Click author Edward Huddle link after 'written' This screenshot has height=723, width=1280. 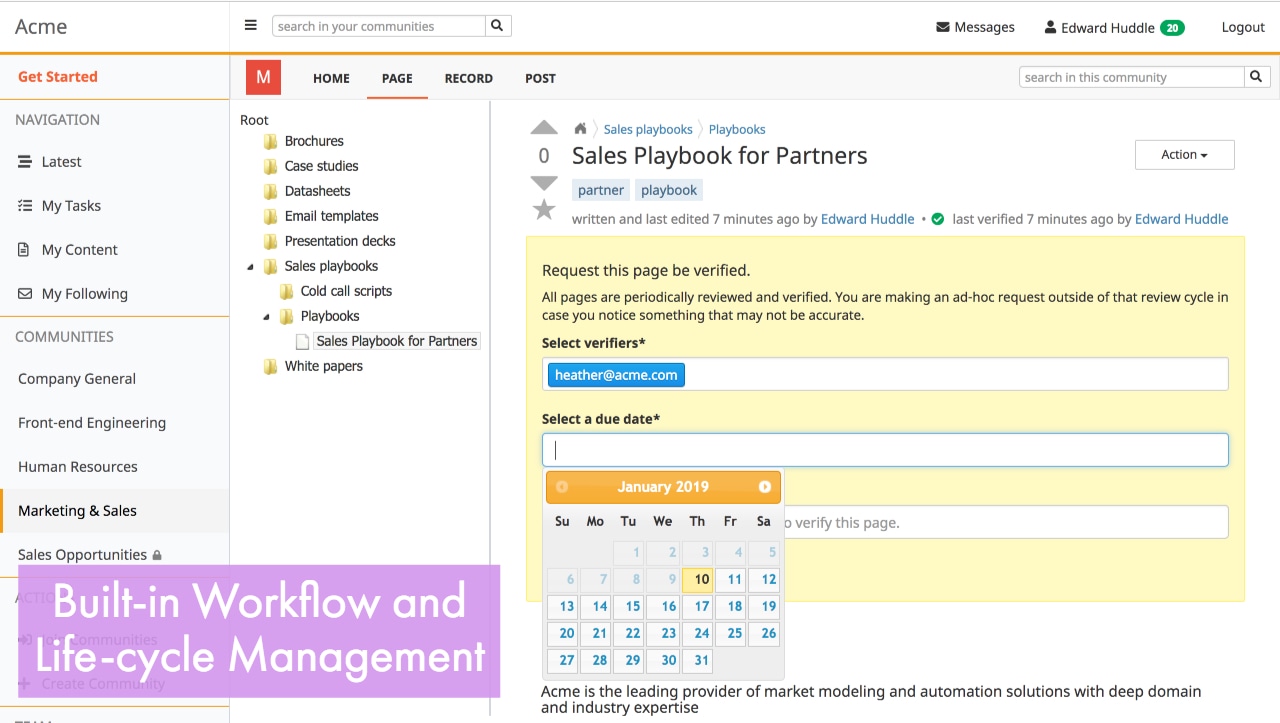868,219
